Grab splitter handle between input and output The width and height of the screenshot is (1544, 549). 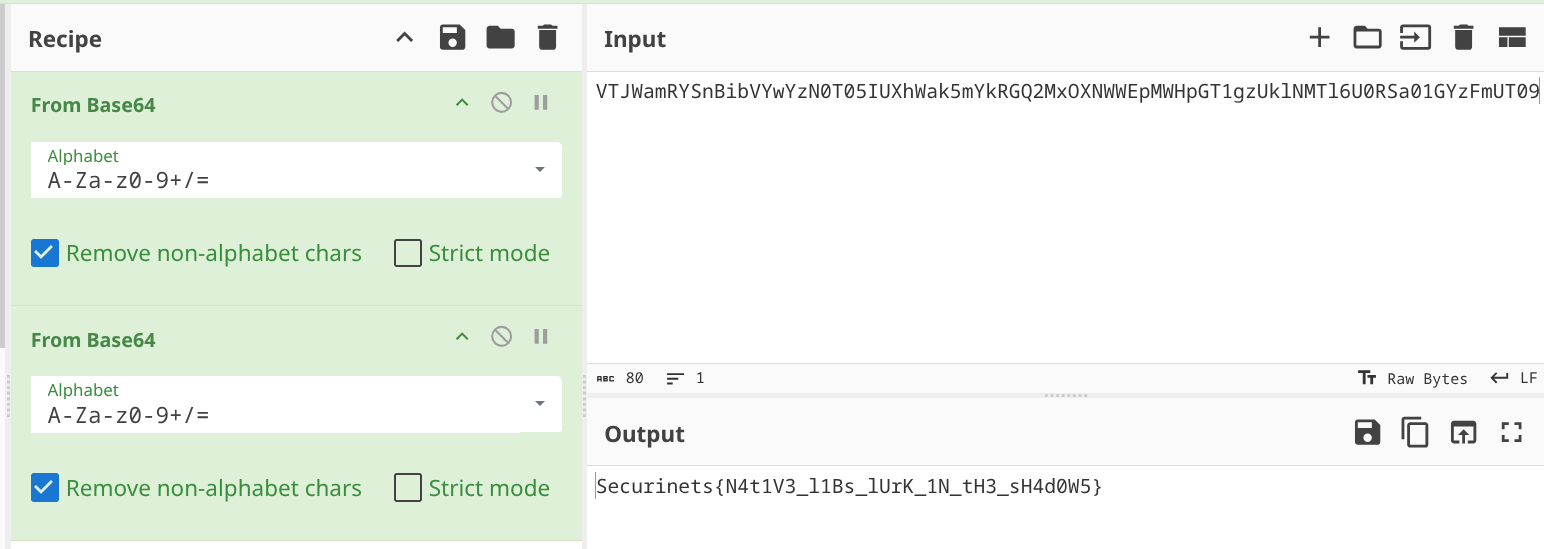pos(1065,395)
